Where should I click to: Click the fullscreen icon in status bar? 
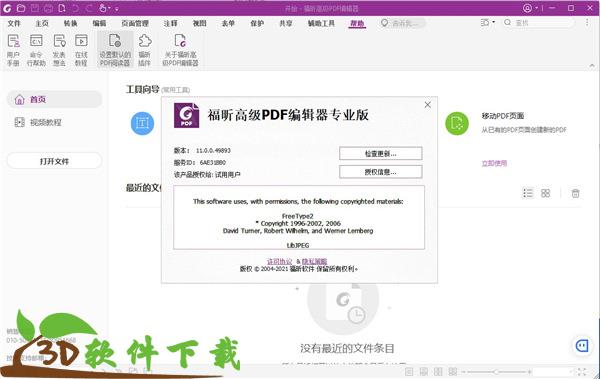pos(582,371)
